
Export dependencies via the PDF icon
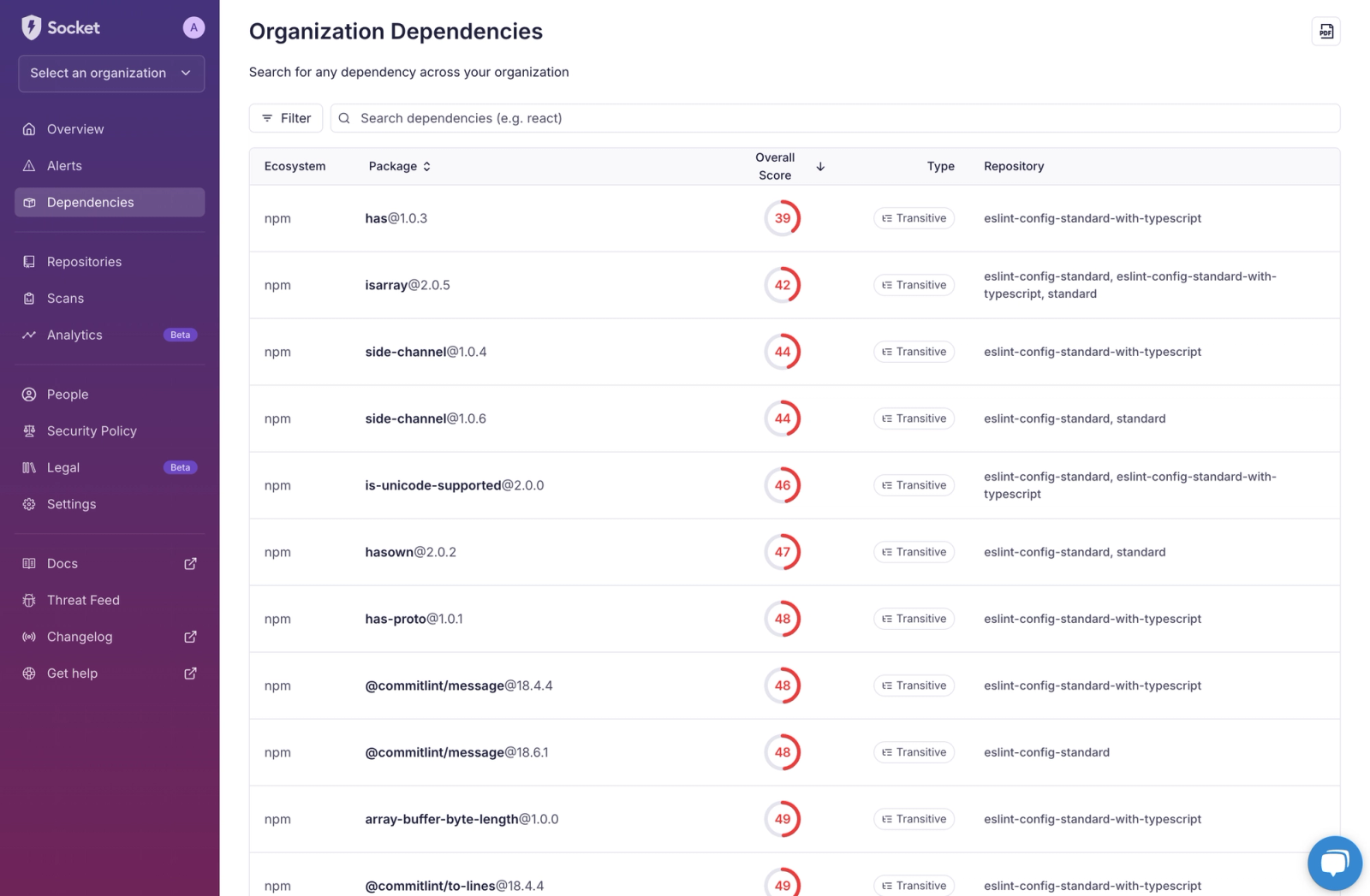[1325, 32]
